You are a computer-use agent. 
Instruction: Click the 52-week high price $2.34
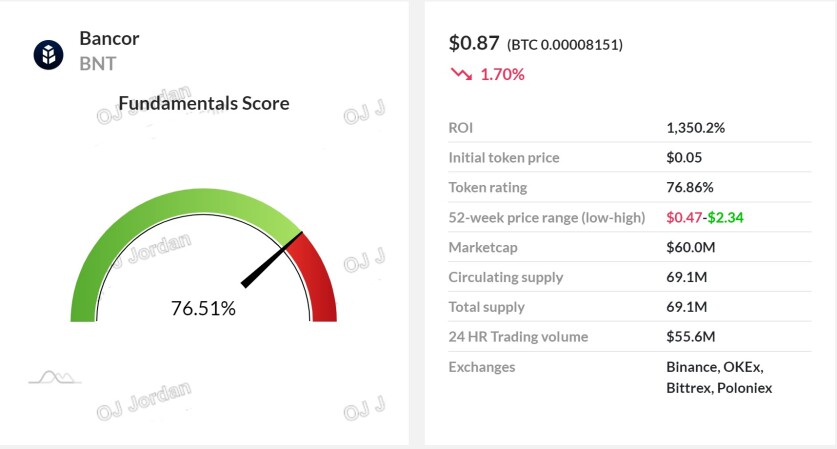(x=725, y=217)
